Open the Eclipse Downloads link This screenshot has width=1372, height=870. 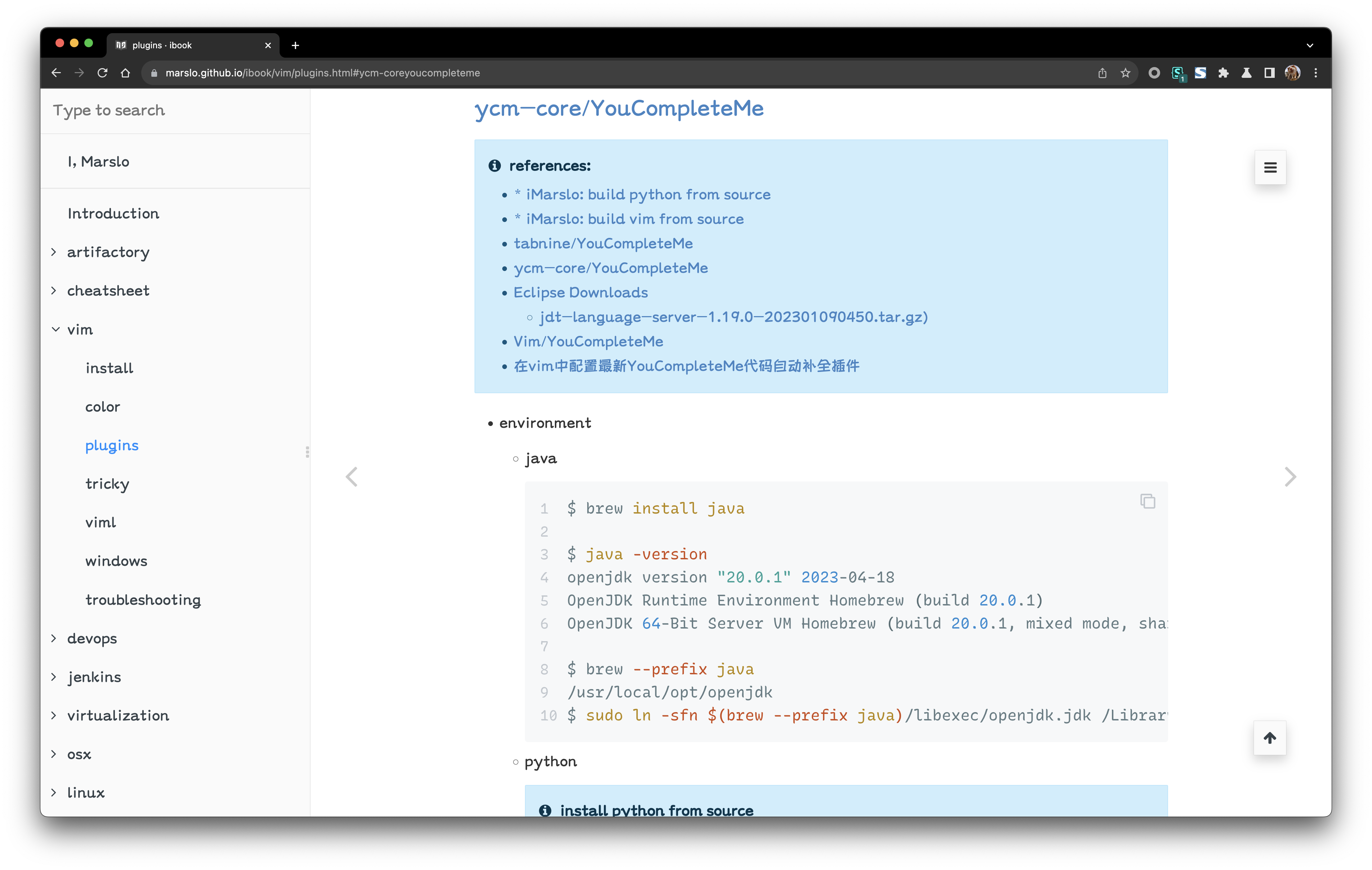580,293
